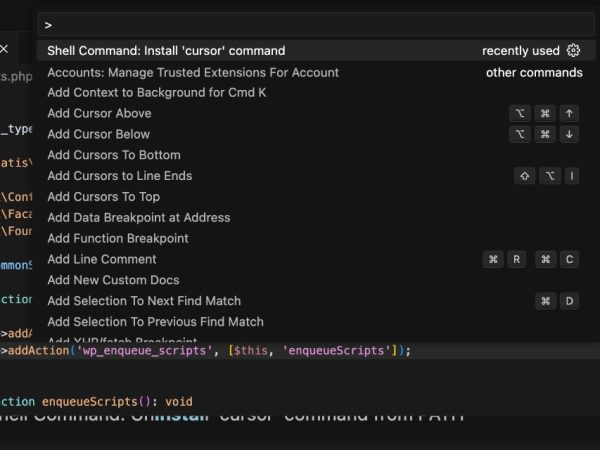The width and height of the screenshot is (600, 450).
Task: Choose Add Selection To Next Find Match
Action: [316, 301]
